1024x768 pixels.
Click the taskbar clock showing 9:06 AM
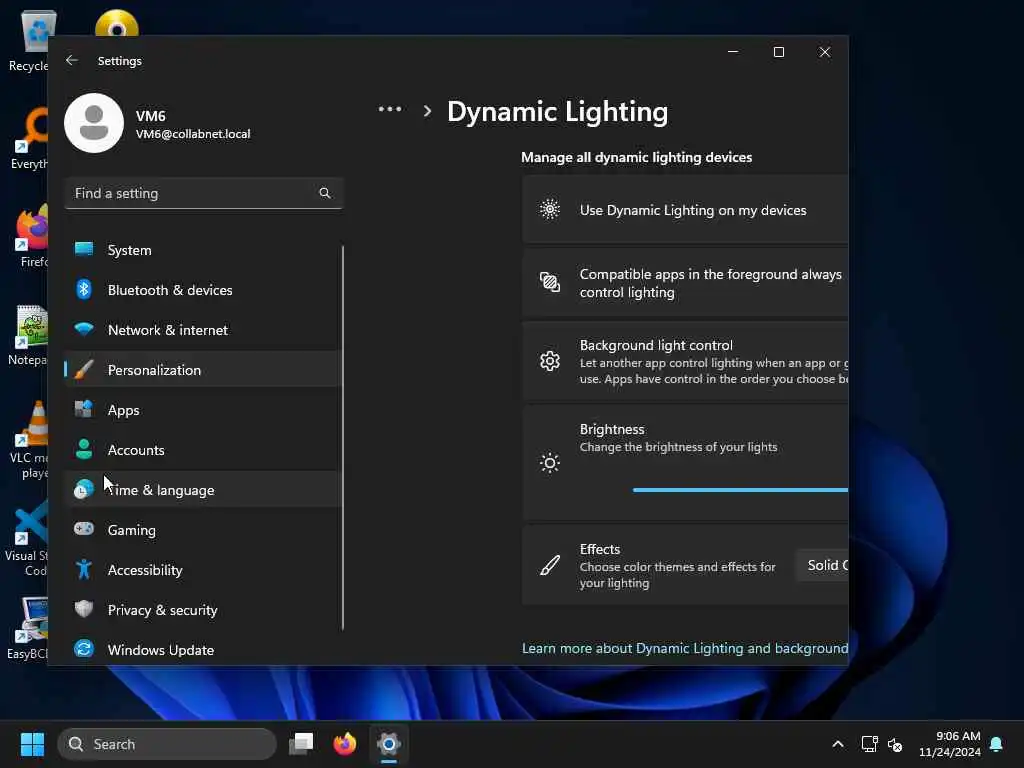pyautogui.click(x=950, y=744)
